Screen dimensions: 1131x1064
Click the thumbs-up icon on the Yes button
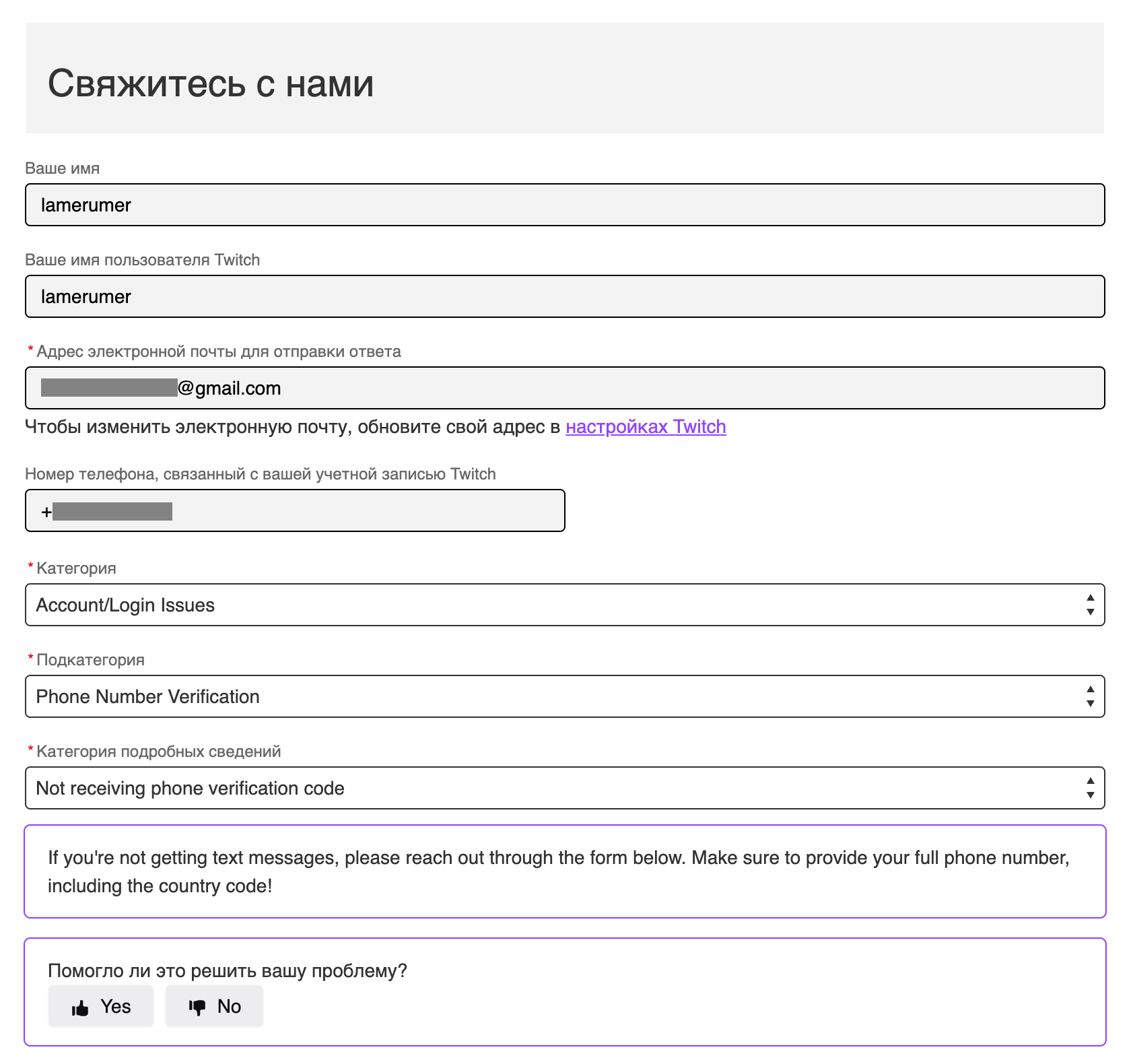80,1007
